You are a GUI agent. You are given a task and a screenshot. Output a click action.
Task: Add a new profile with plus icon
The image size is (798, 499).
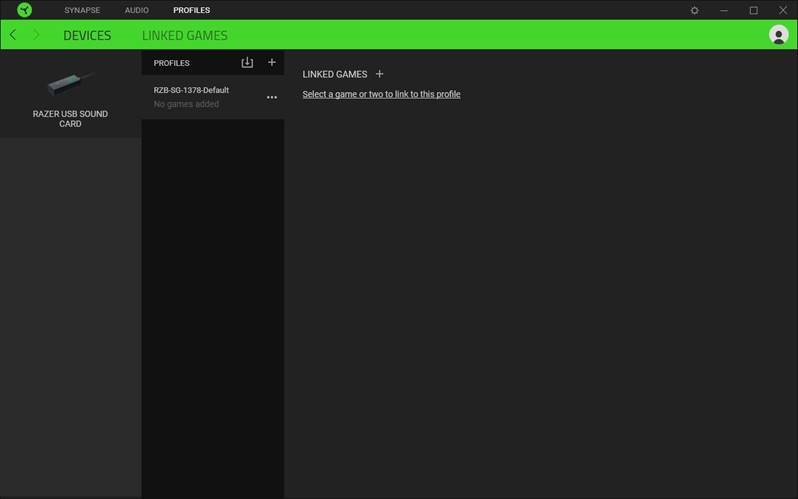tap(272, 62)
